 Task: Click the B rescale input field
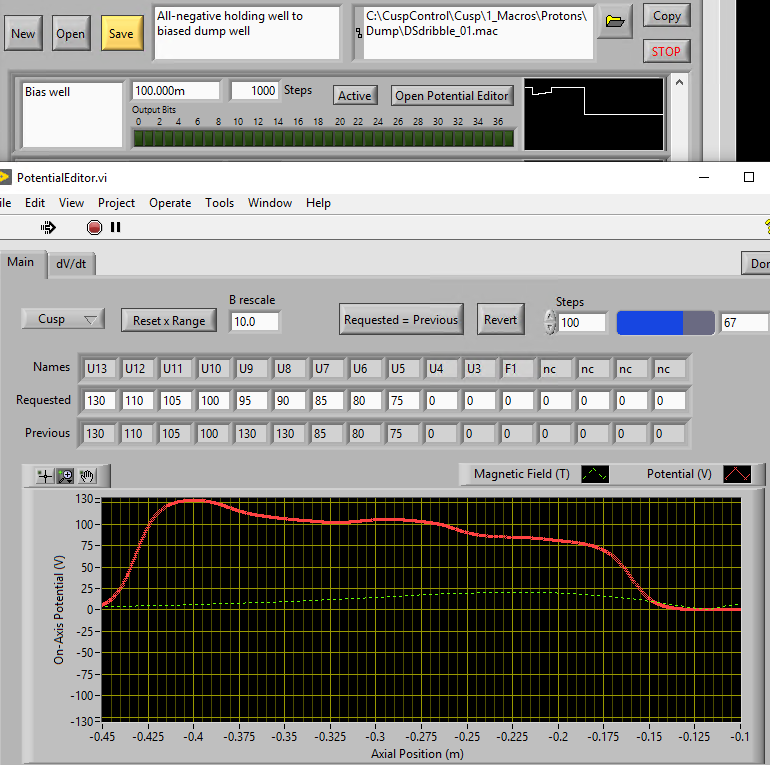(254, 321)
